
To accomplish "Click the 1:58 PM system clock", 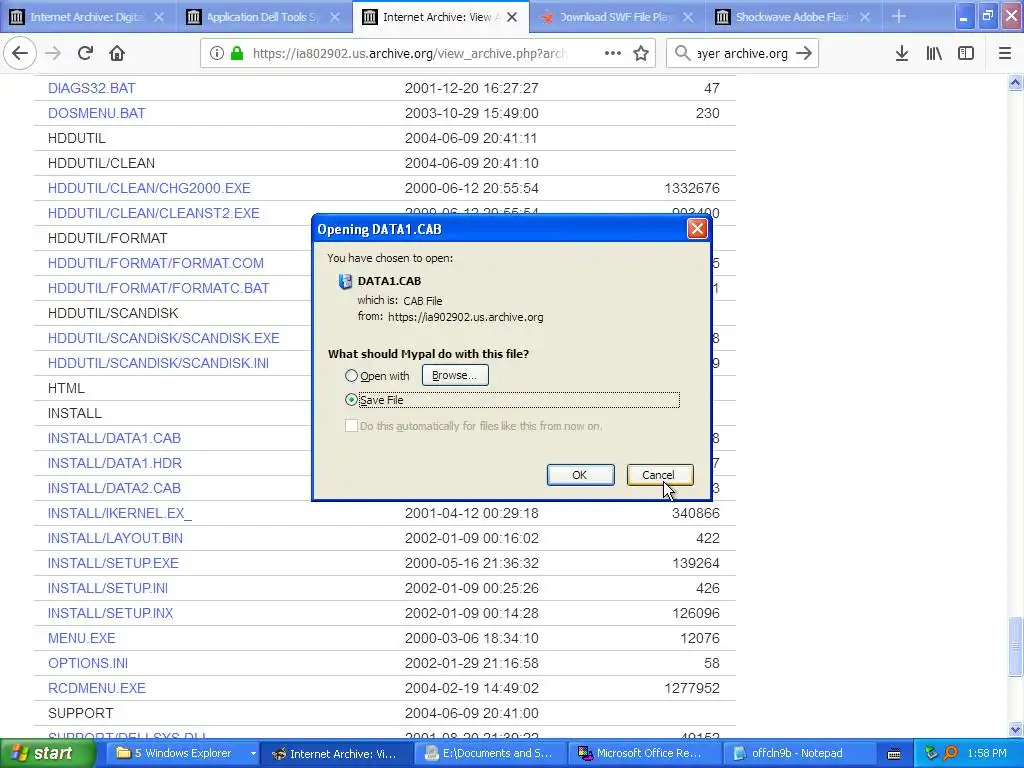I will point(986,754).
